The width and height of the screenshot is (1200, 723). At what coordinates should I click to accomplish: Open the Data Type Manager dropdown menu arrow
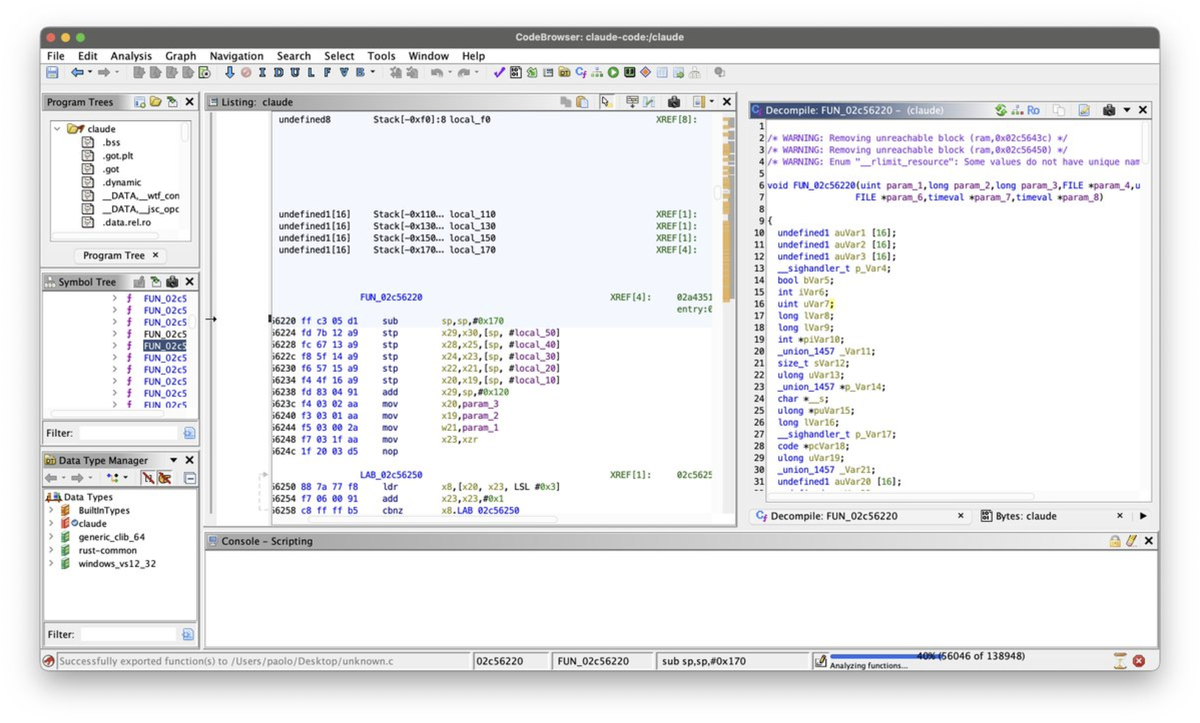pos(174,461)
